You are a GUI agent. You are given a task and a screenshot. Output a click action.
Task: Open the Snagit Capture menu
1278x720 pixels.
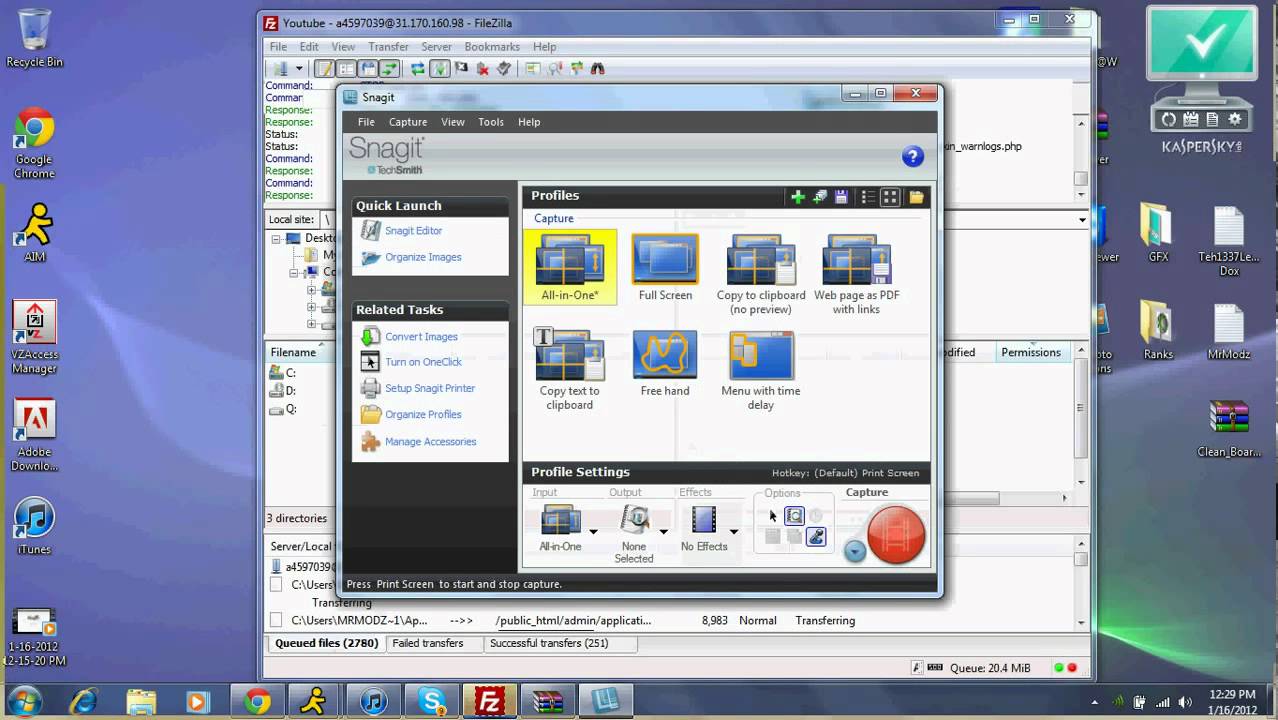pos(408,122)
